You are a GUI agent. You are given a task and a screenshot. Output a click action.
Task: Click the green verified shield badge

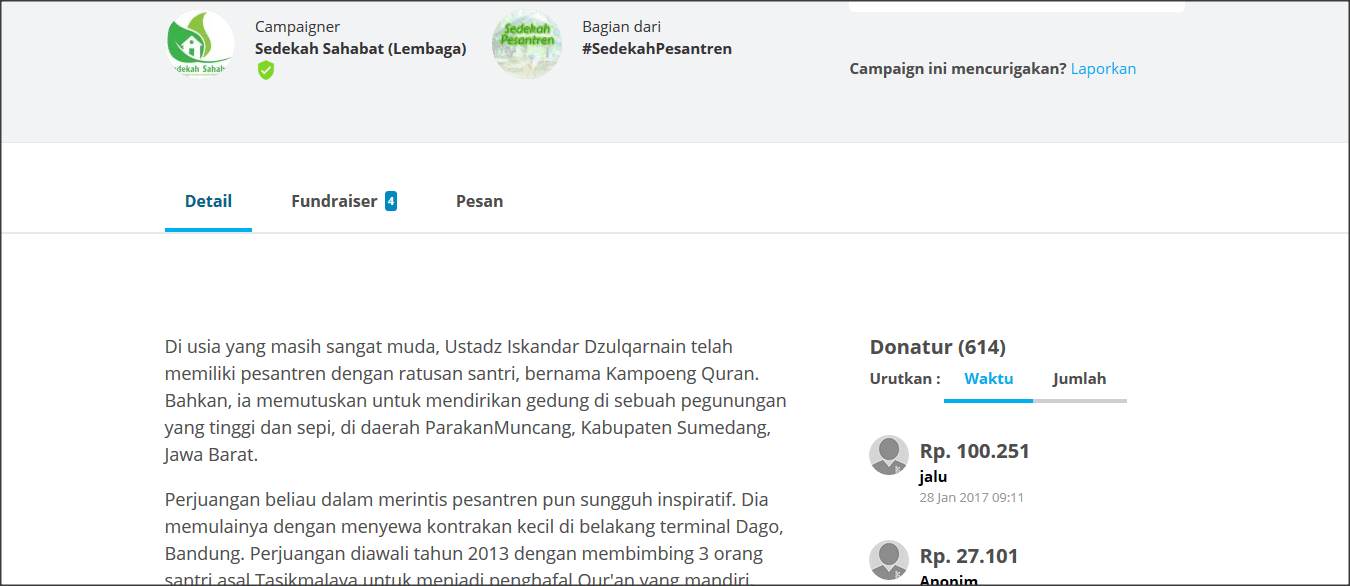(265, 70)
